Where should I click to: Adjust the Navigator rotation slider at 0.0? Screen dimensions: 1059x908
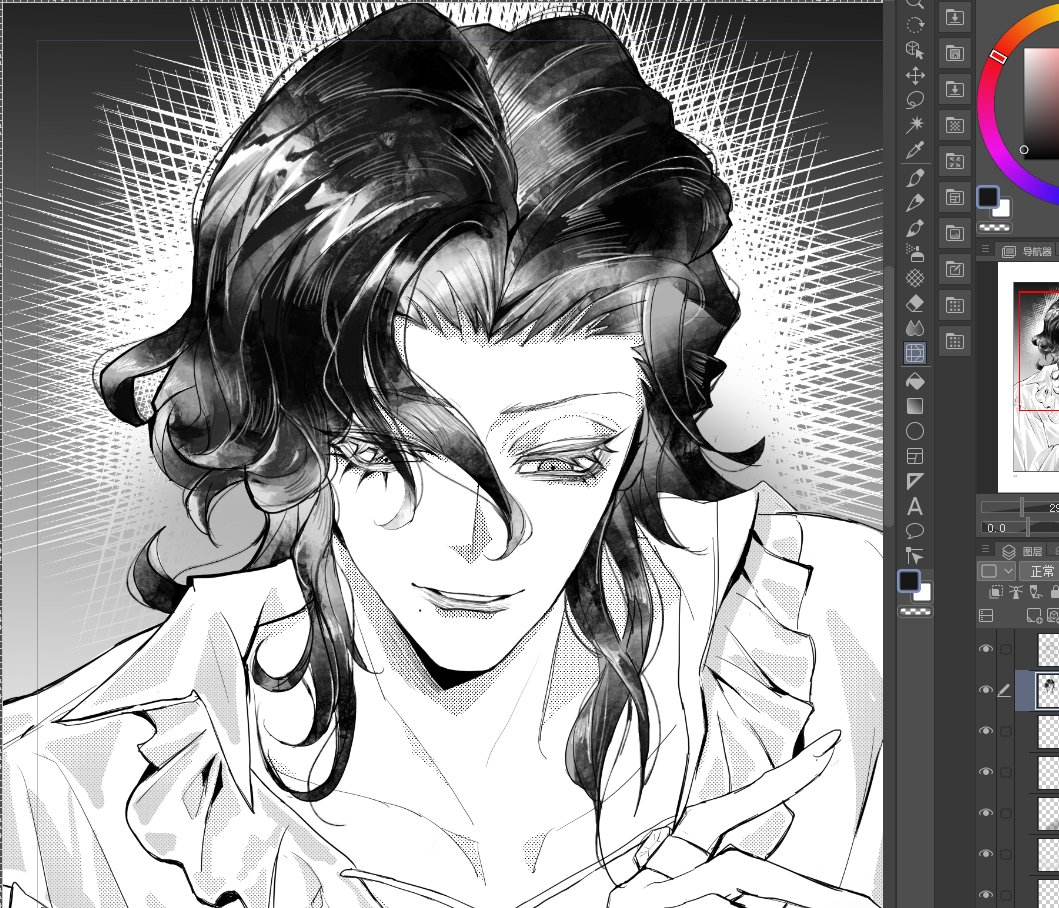[1019, 527]
